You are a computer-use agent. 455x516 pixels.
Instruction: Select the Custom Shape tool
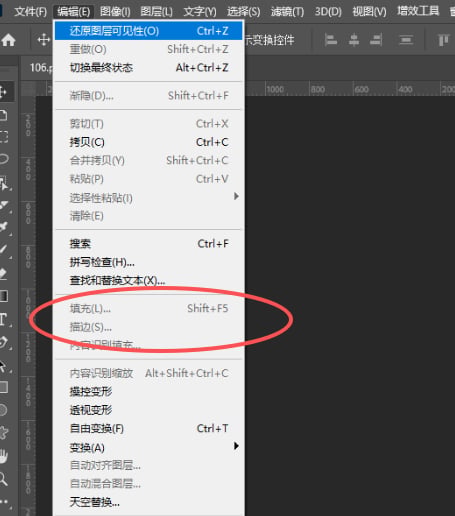tap(4, 433)
